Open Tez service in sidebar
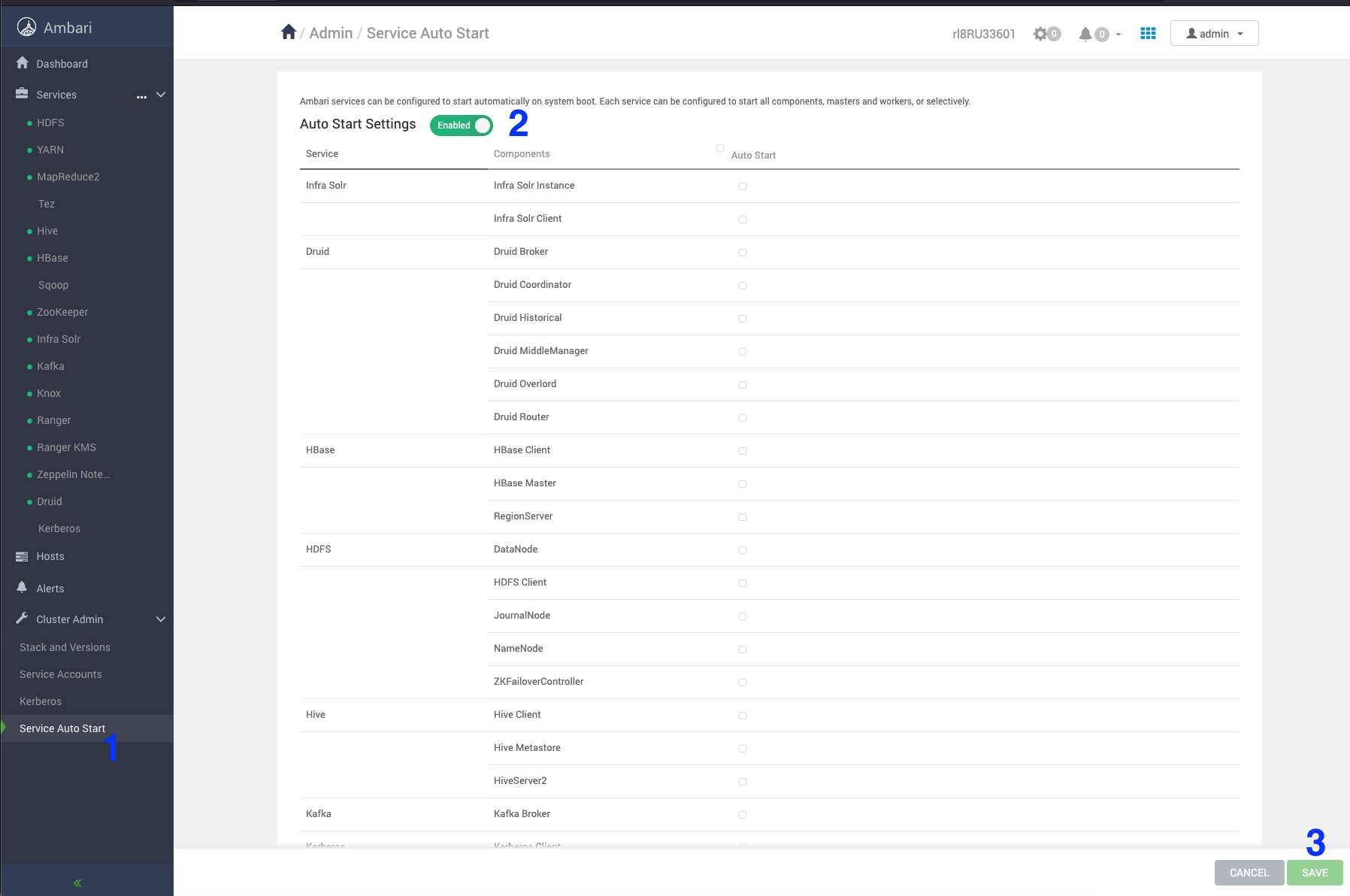This screenshot has width=1350, height=896. tap(47, 204)
